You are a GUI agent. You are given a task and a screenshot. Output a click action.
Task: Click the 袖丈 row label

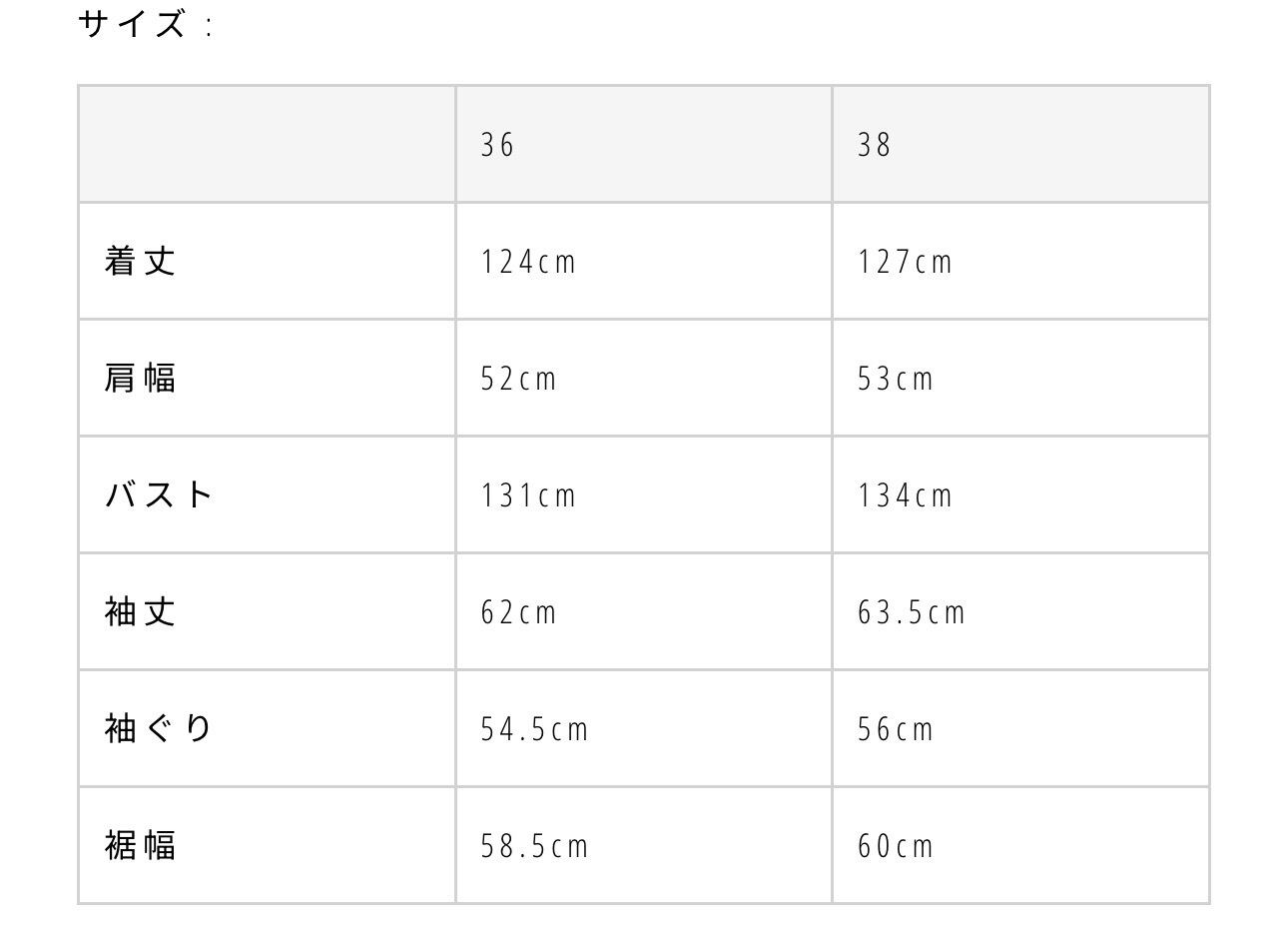(x=141, y=611)
